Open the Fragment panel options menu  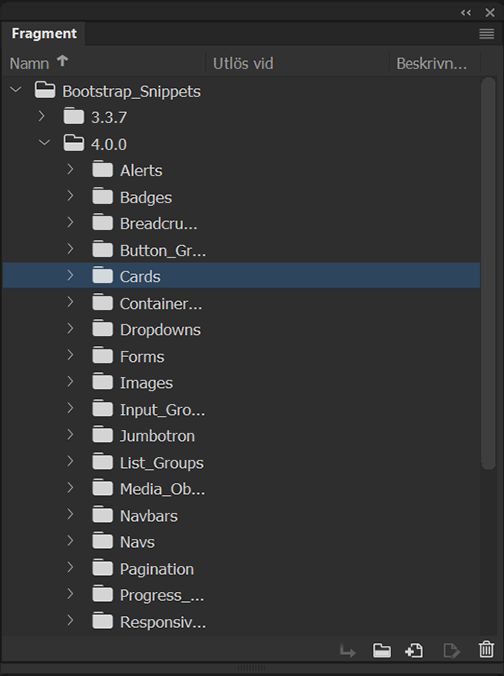[x=486, y=34]
